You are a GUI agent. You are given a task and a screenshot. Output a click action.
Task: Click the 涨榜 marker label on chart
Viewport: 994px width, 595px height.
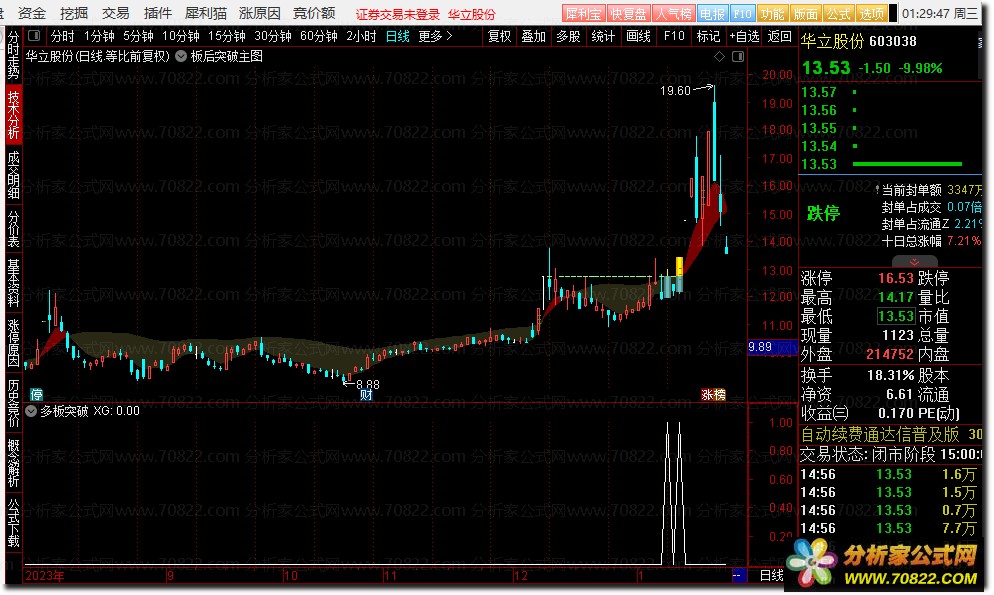tap(713, 395)
